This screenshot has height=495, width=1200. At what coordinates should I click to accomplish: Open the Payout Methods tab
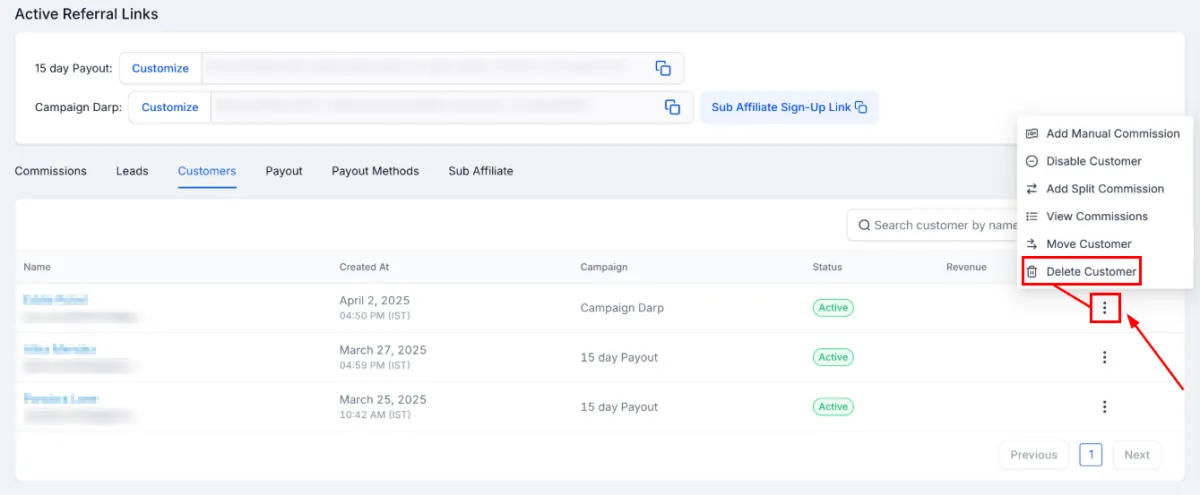tap(375, 171)
